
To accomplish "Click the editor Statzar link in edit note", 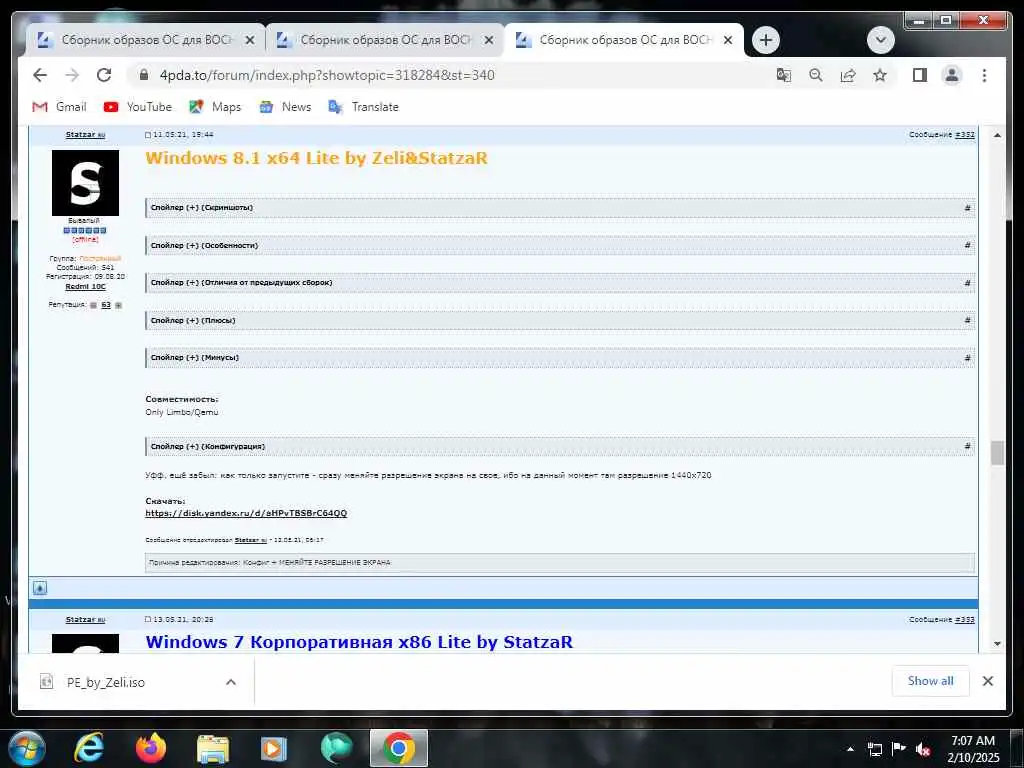I will tap(251, 540).
